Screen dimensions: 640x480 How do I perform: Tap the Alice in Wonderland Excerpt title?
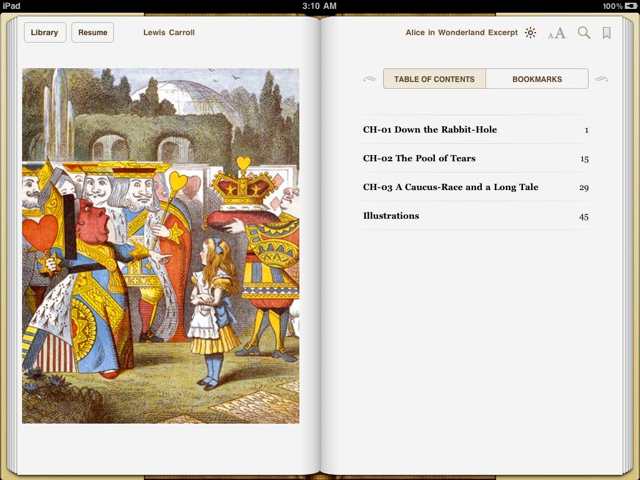461,33
